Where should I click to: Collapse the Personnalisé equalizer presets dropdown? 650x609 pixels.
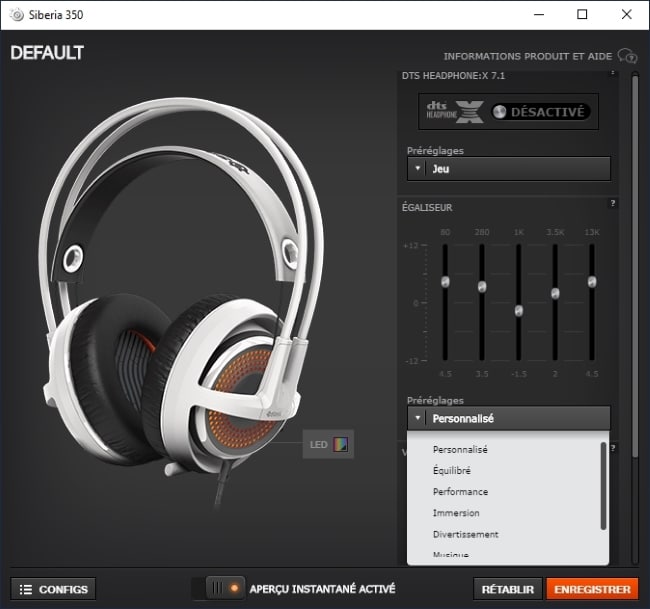pos(509,418)
